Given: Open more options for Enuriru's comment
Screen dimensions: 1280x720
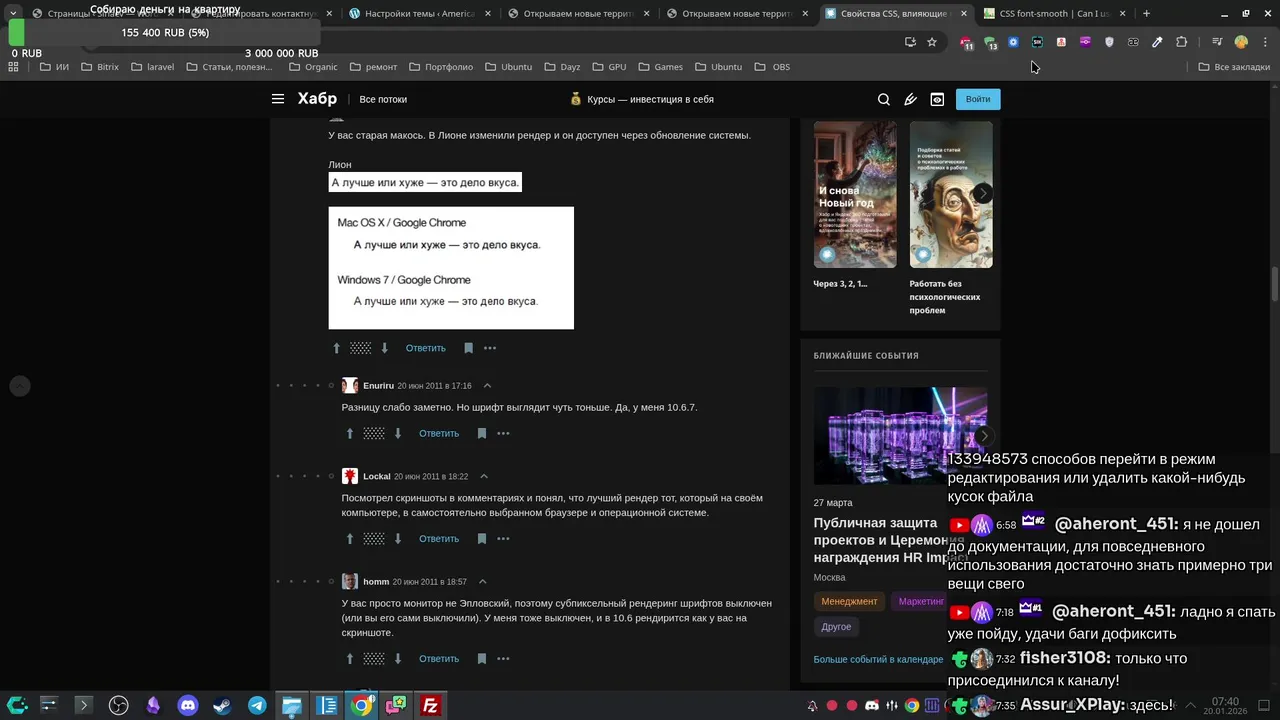Looking at the screenshot, I should click(x=503, y=433).
